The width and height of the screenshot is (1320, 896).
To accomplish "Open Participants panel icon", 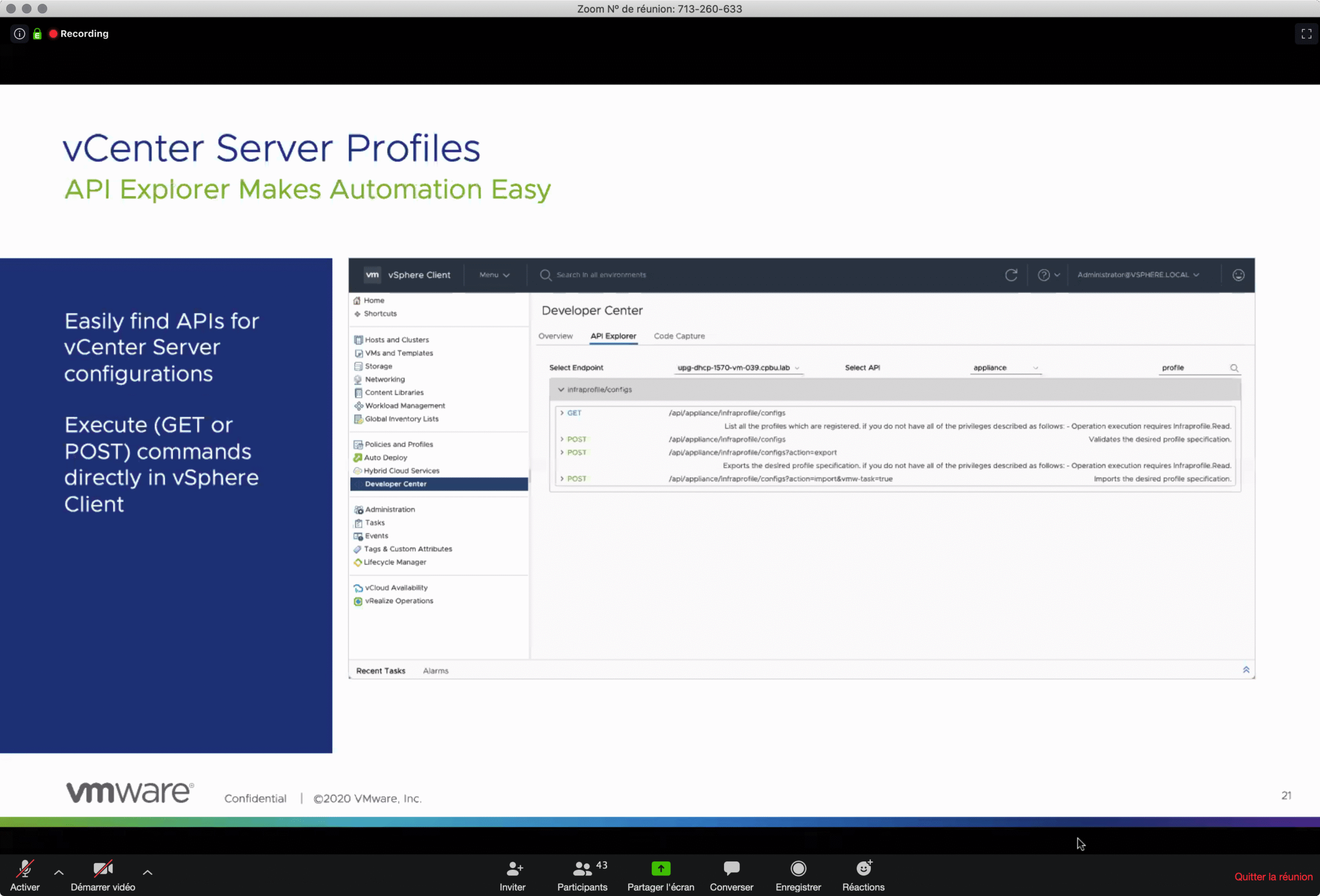I will click(582, 869).
